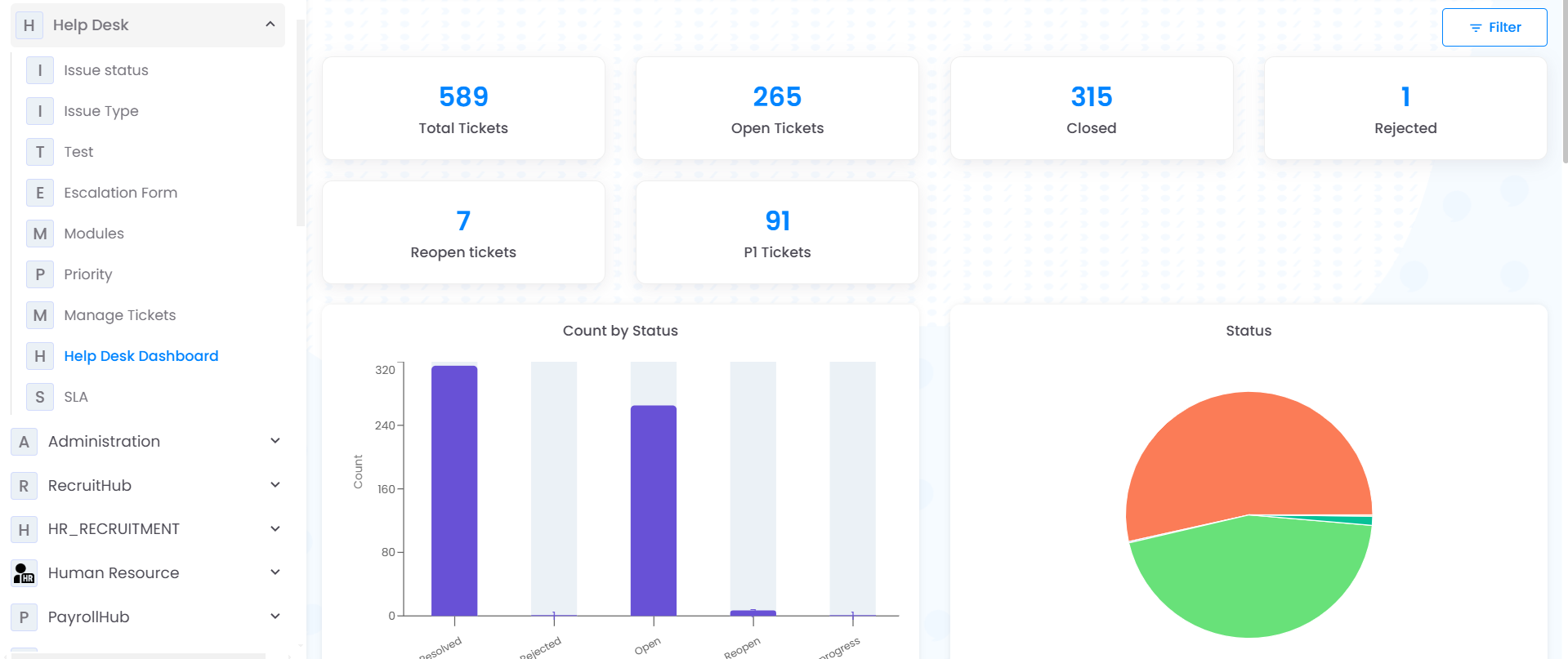Click the PayrollHub P icon

coord(24,617)
